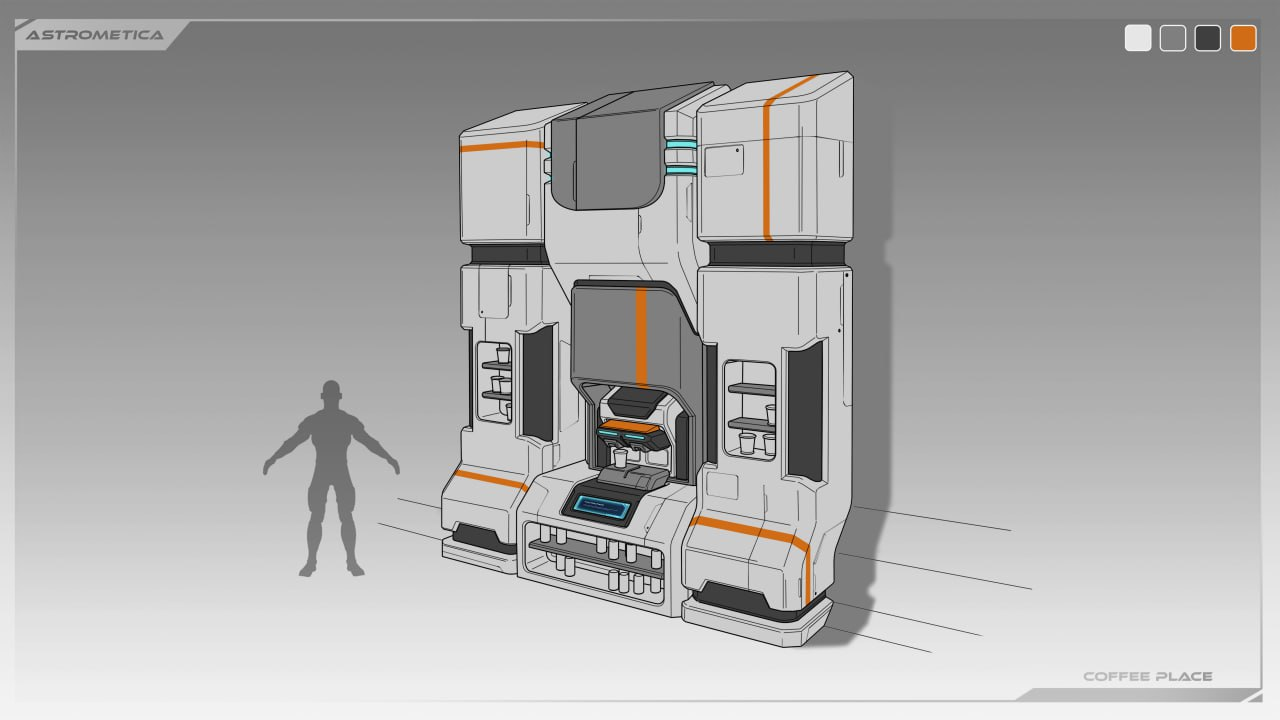Image resolution: width=1280 pixels, height=720 pixels.
Task: Click the white color swatch
Action: pos(1138,38)
